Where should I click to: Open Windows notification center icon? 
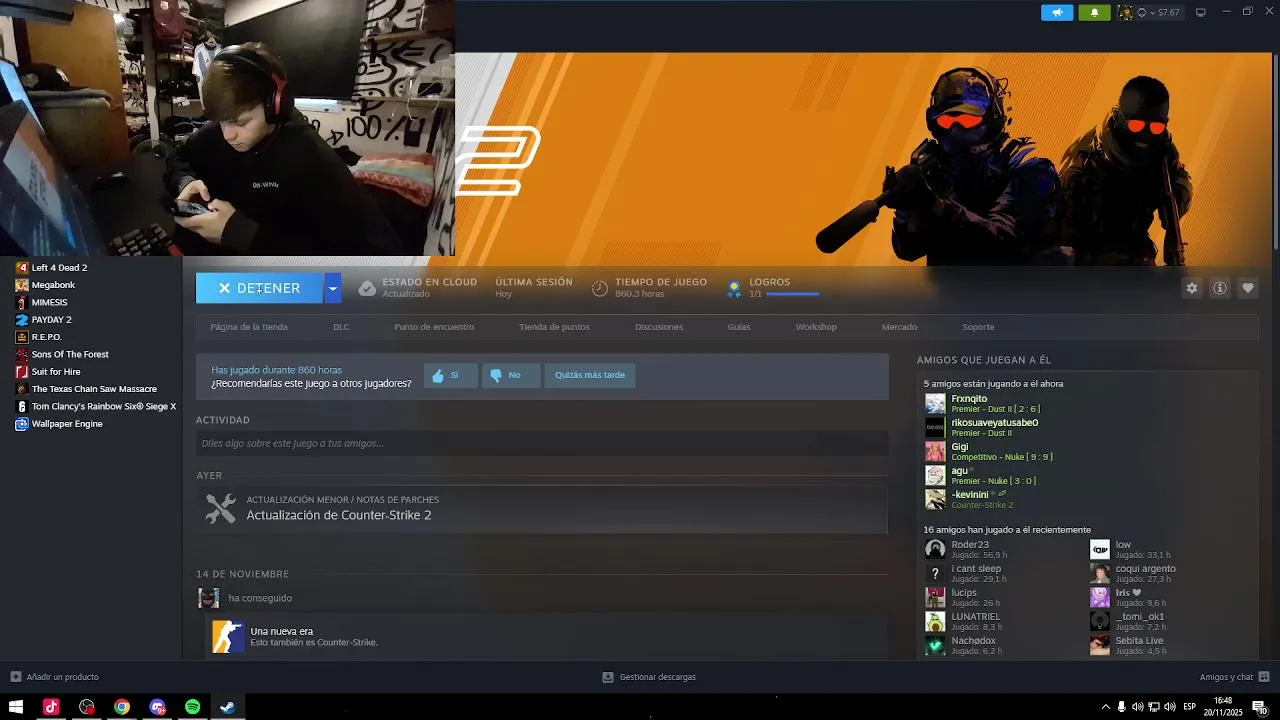coord(1259,707)
